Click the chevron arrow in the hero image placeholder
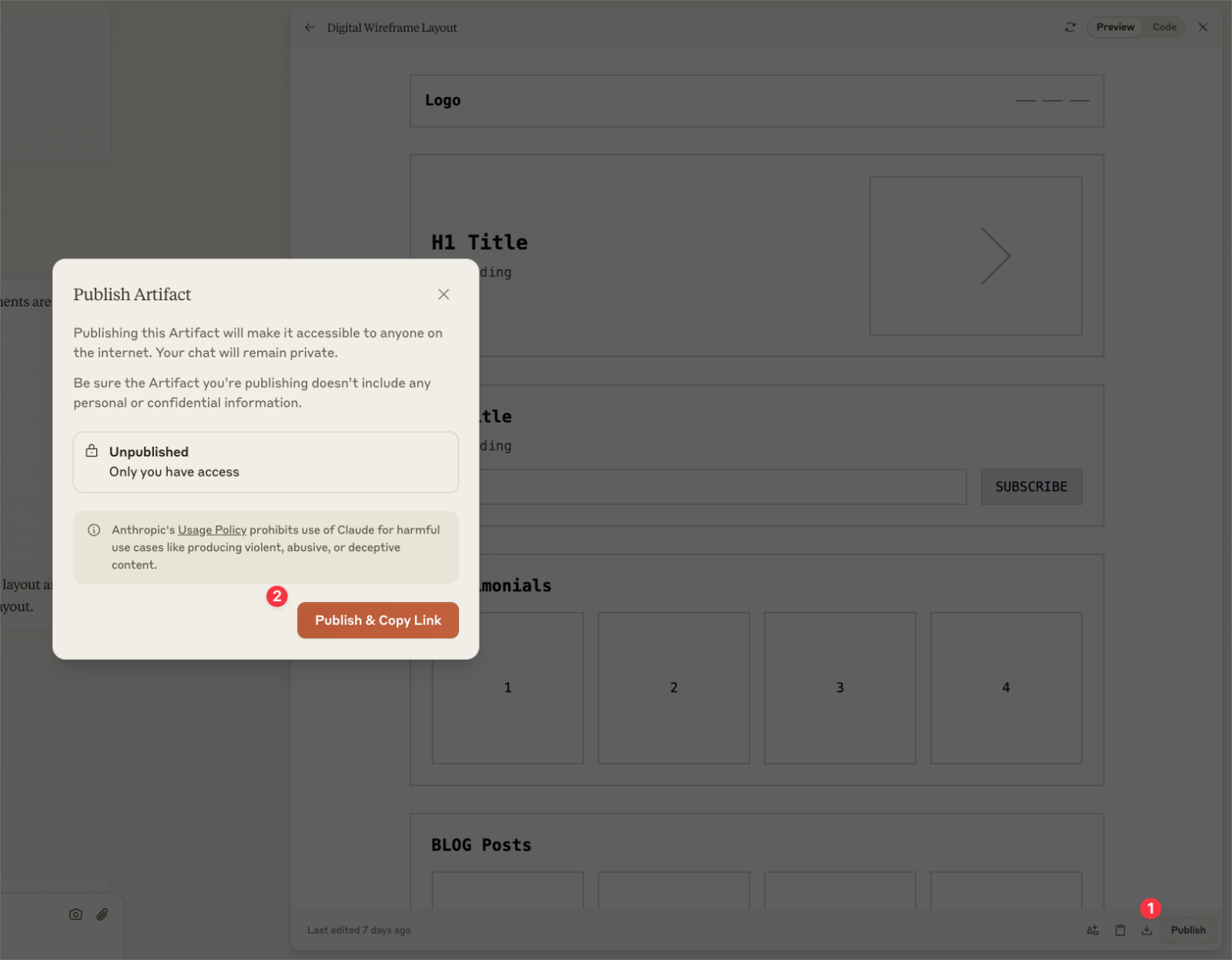The width and height of the screenshot is (1232, 960). [x=996, y=256]
